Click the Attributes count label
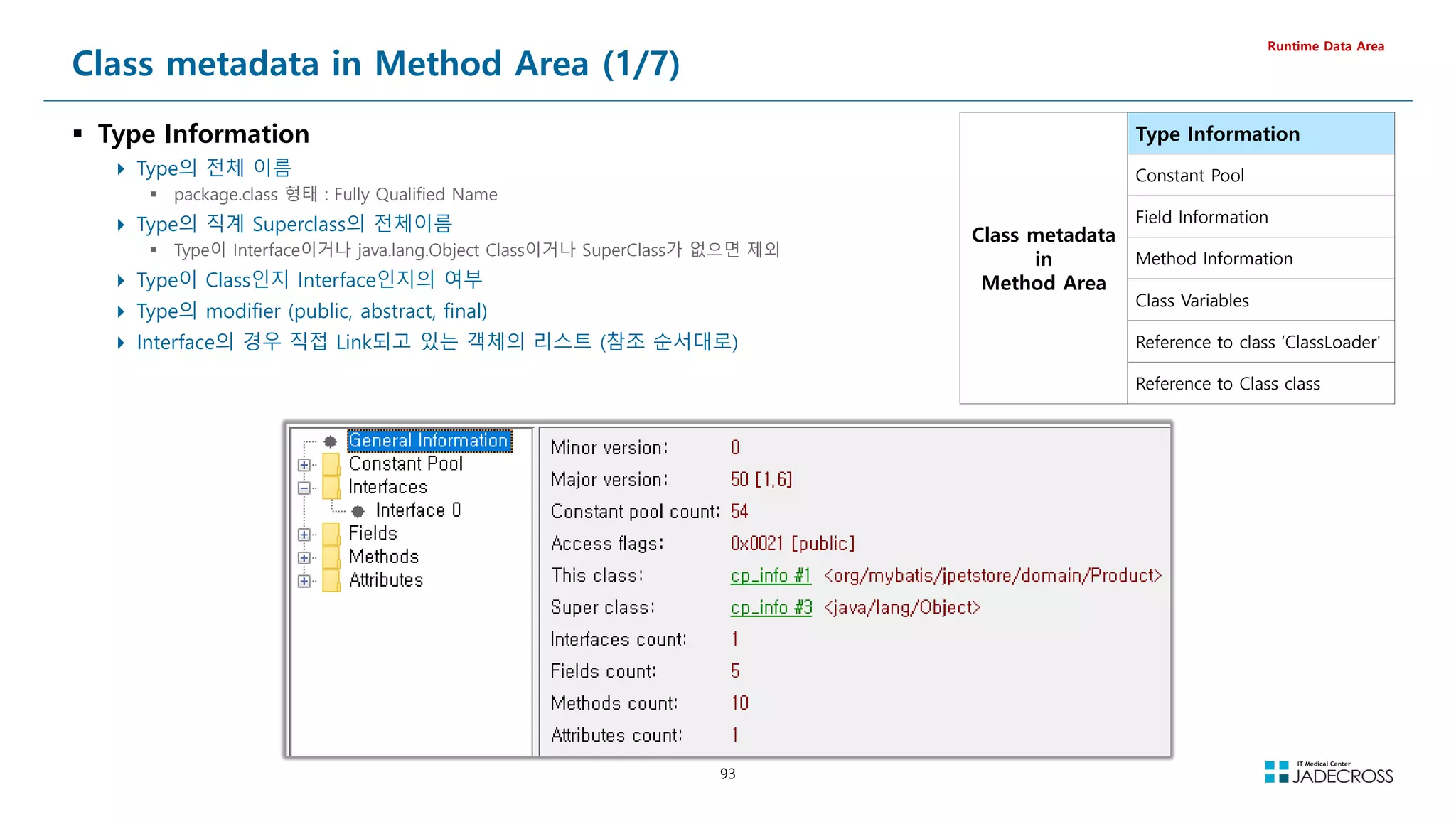 [x=616, y=735]
